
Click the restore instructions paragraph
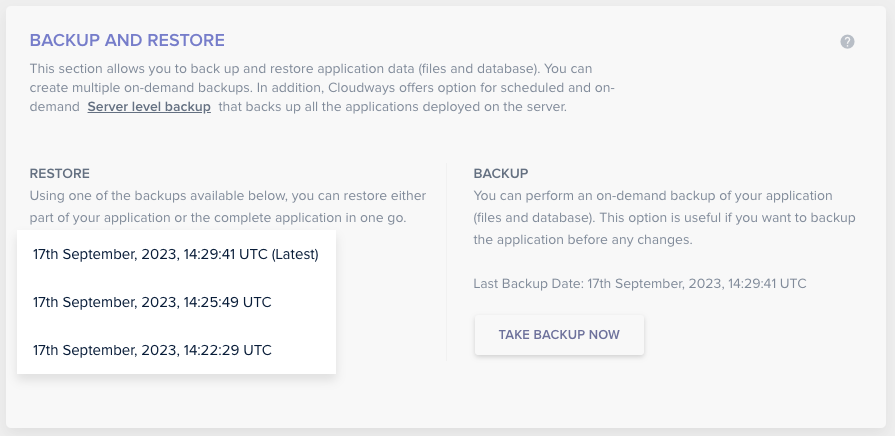228,207
